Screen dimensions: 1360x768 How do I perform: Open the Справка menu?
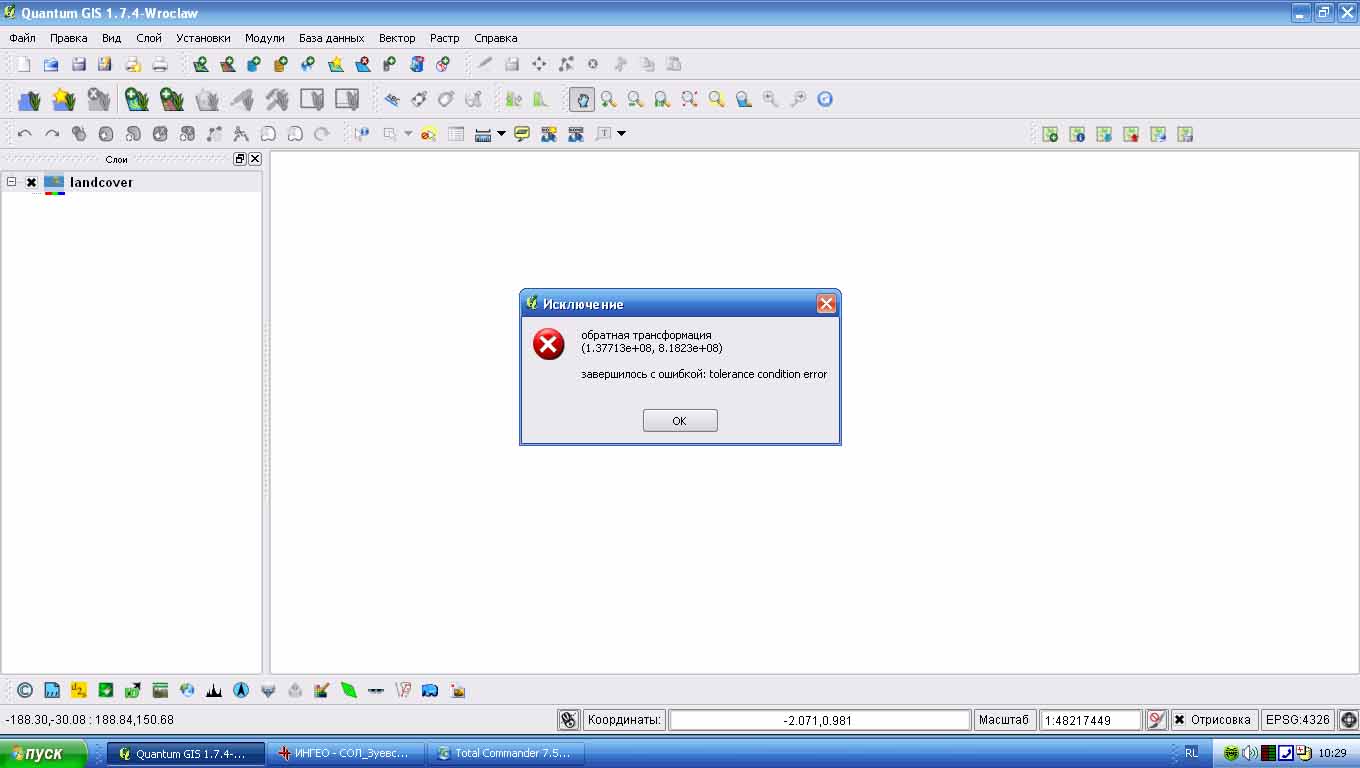pyautogui.click(x=496, y=38)
